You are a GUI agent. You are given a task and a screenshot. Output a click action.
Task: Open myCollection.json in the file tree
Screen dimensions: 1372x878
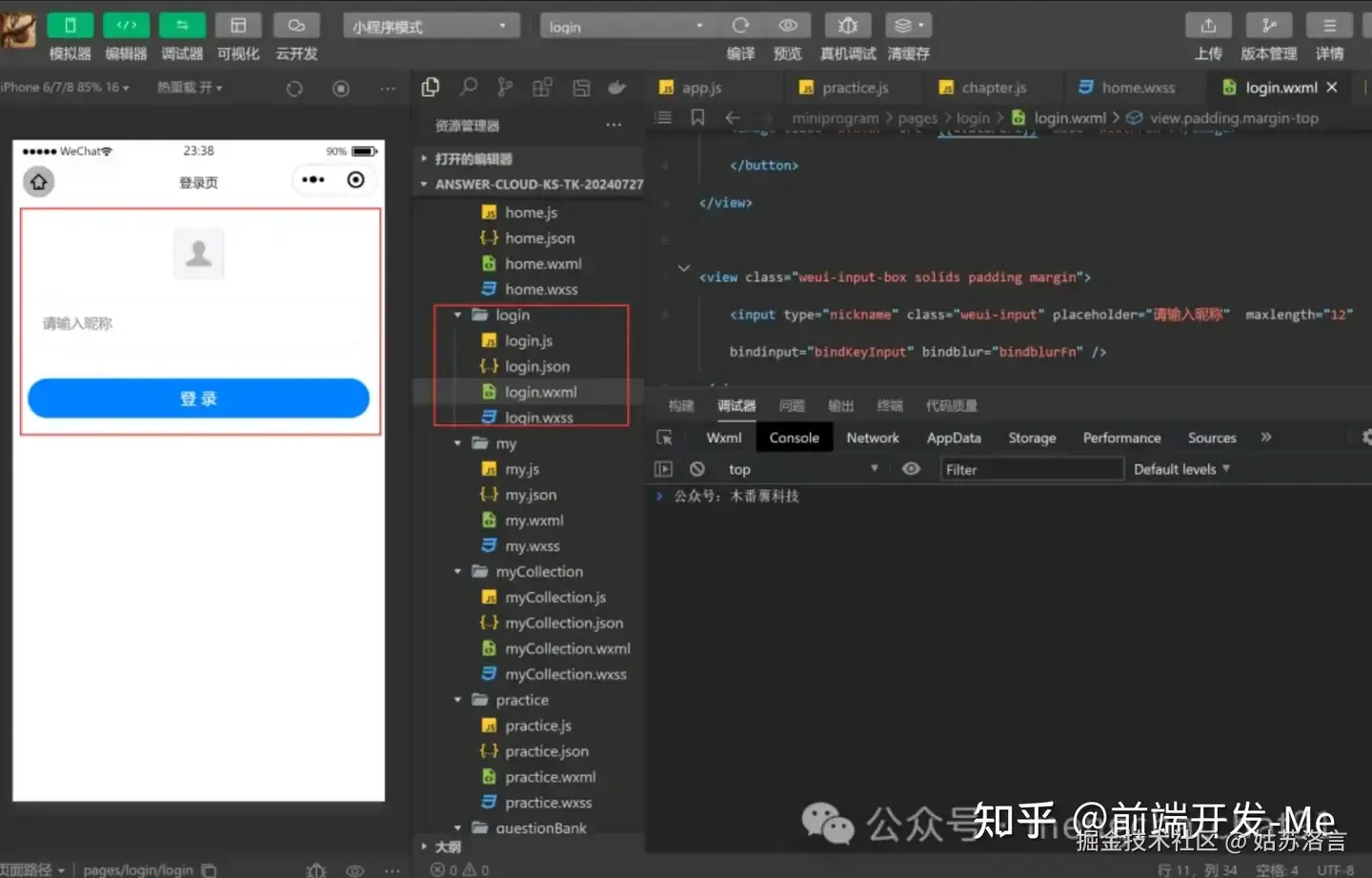564,623
